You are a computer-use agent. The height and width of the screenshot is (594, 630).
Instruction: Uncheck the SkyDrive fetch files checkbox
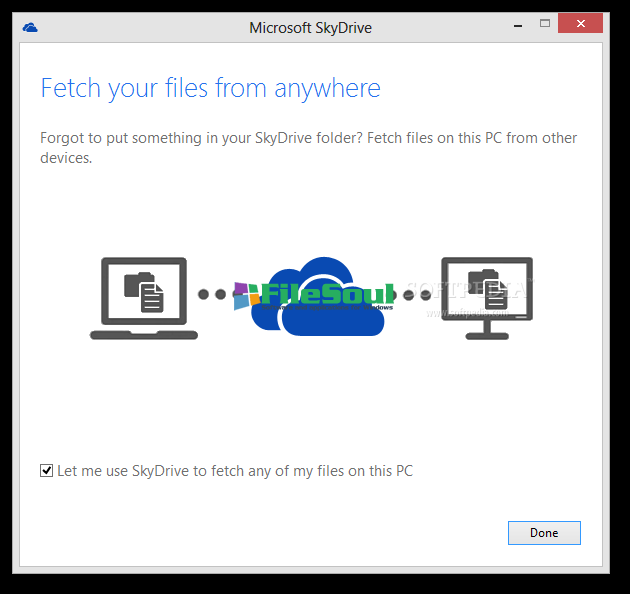coord(46,470)
